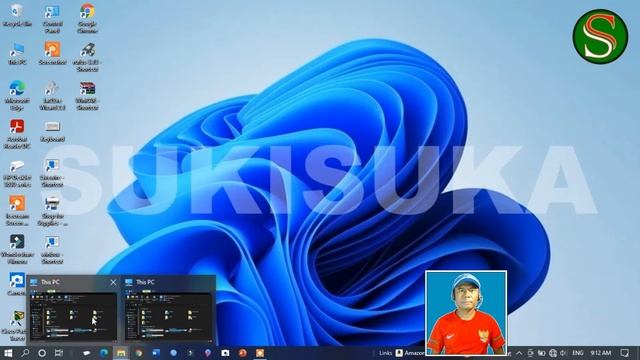Launch Google Chrome from the desktop shortcut
Viewport: 640px width, 360px height.
[x=87, y=19]
